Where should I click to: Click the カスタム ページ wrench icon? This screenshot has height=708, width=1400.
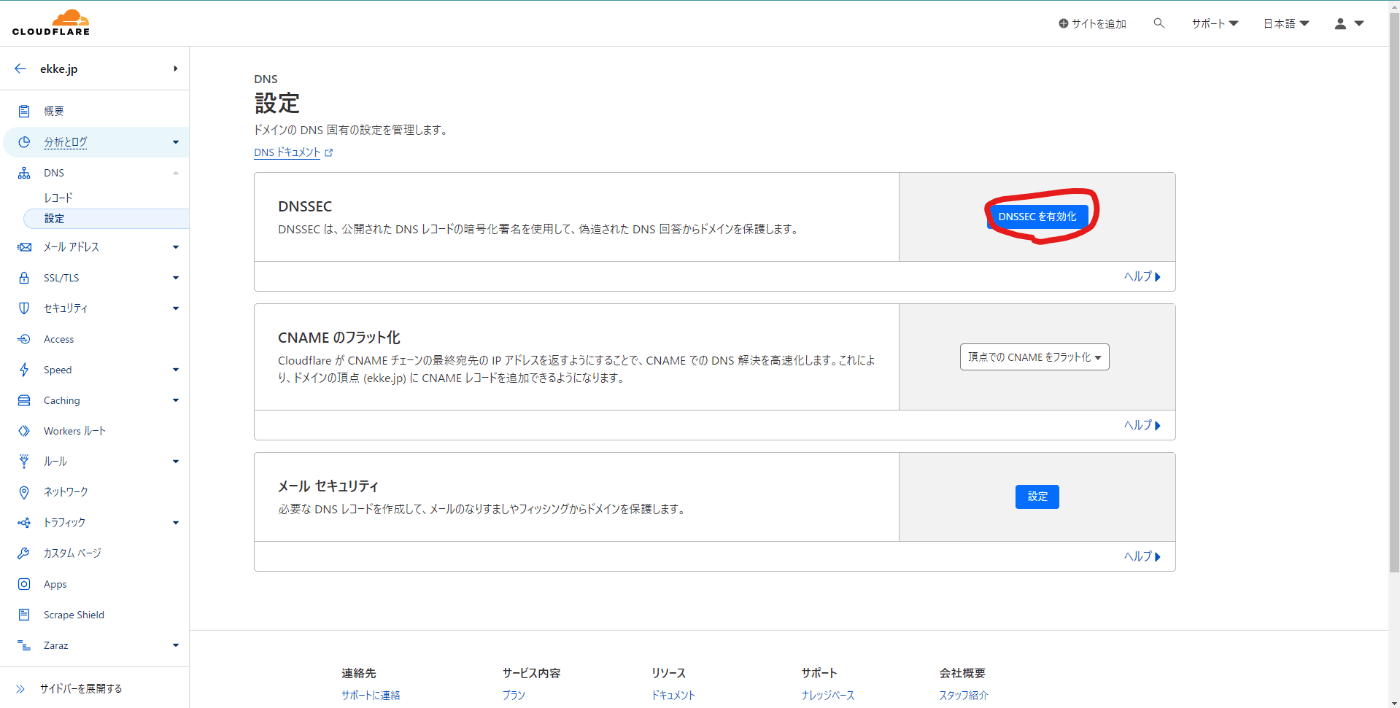coord(24,553)
